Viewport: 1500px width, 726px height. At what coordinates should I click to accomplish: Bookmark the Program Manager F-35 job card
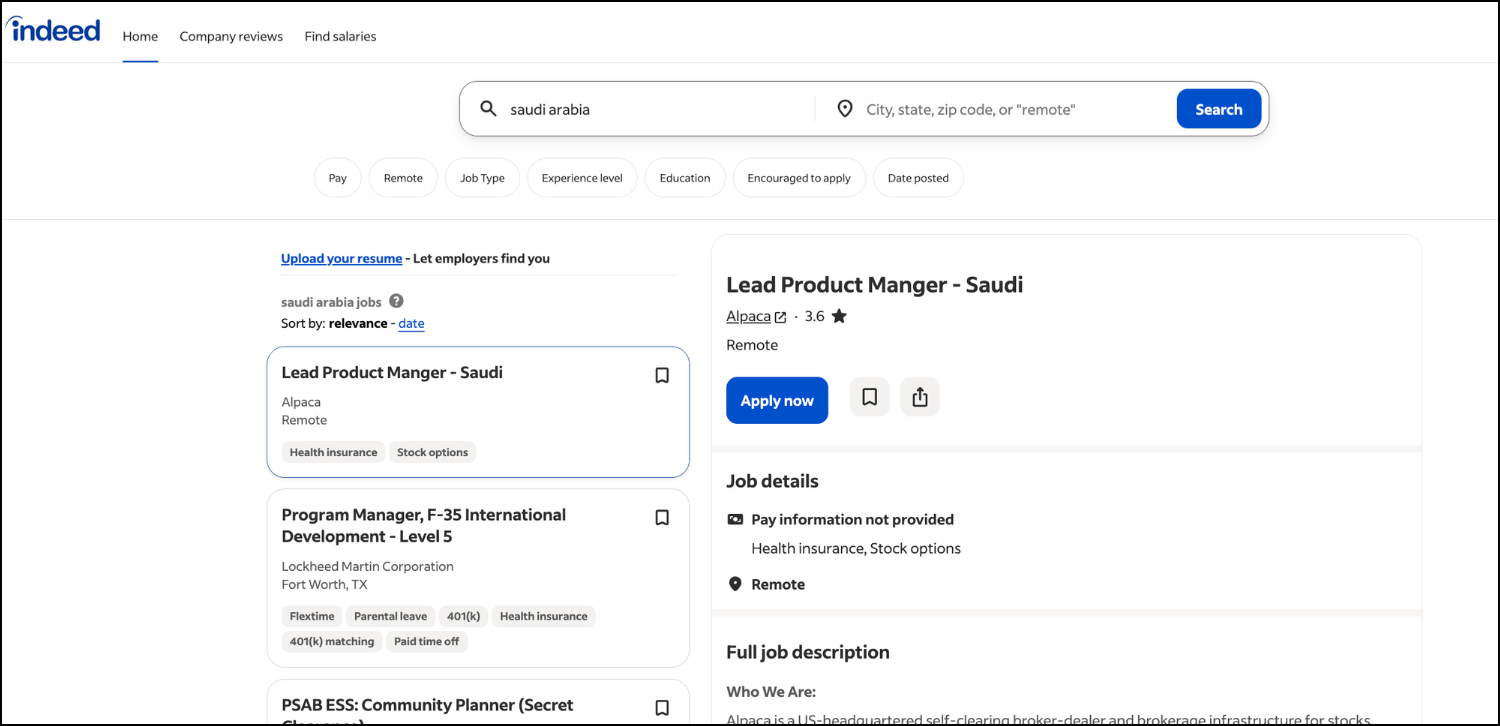click(x=662, y=518)
